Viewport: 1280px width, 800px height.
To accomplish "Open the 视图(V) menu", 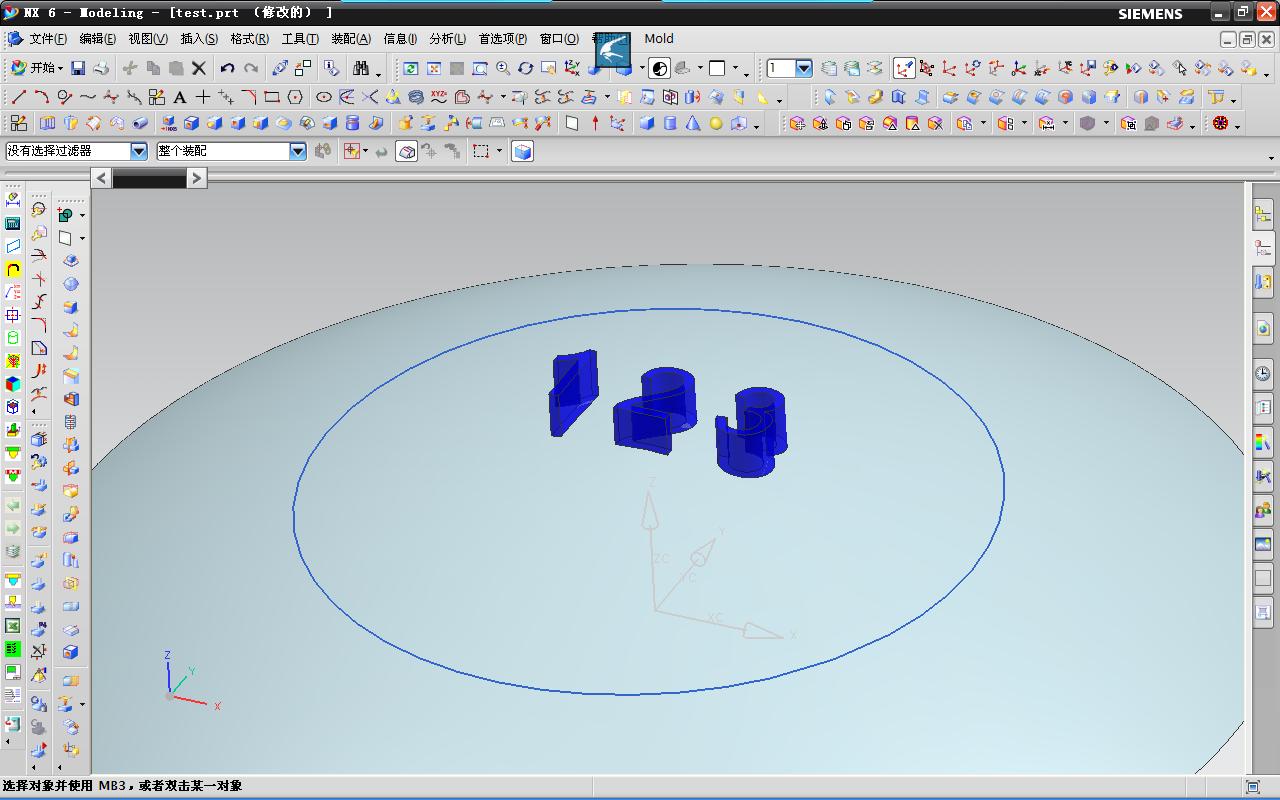I will (x=148, y=39).
